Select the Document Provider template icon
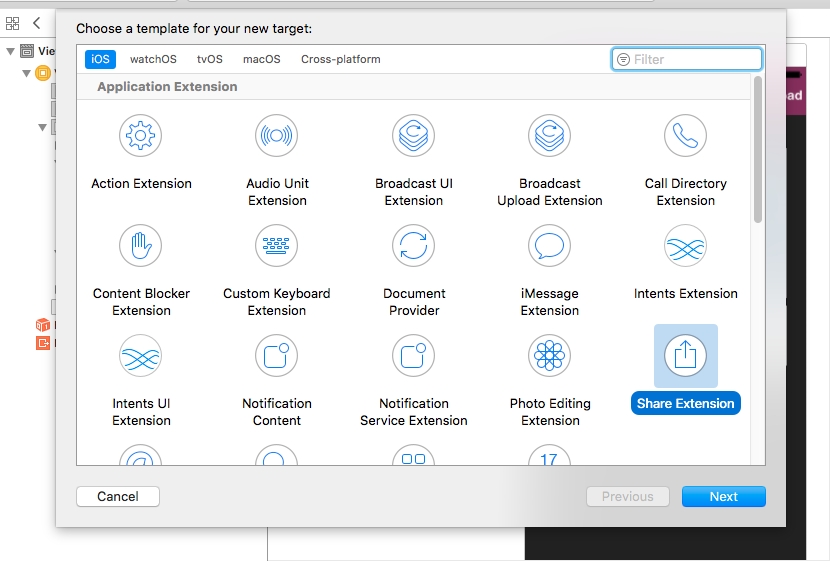This screenshot has width=830, height=561. click(x=413, y=245)
